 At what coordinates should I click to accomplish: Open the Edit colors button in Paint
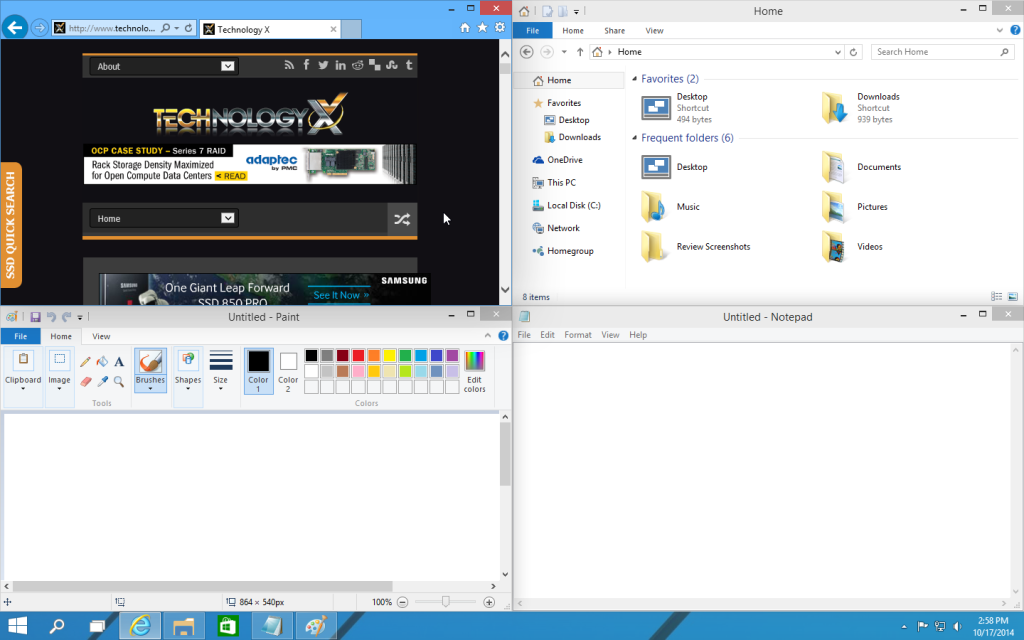pyautogui.click(x=474, y=368)
